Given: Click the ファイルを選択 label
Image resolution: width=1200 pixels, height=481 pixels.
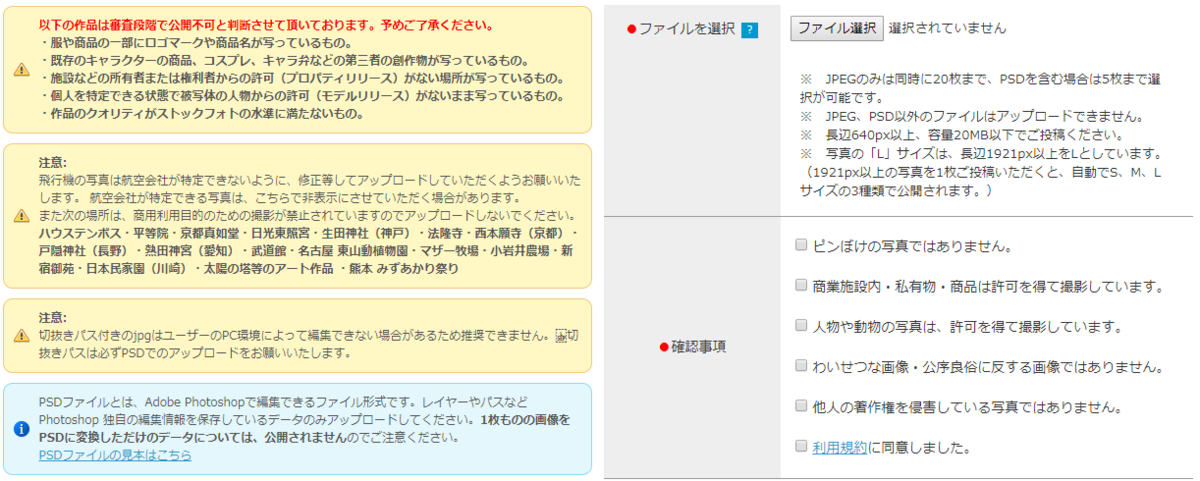Looking at the screenshot, I should (x=688, y=30).
